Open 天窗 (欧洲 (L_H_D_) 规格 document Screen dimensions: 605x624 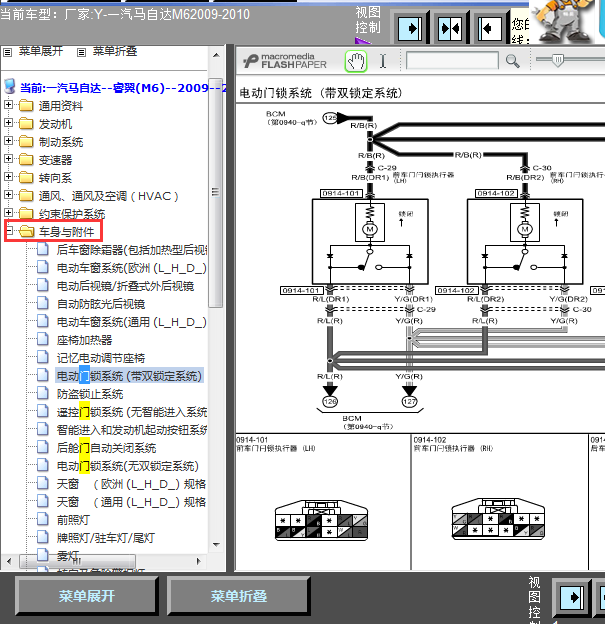131,484
